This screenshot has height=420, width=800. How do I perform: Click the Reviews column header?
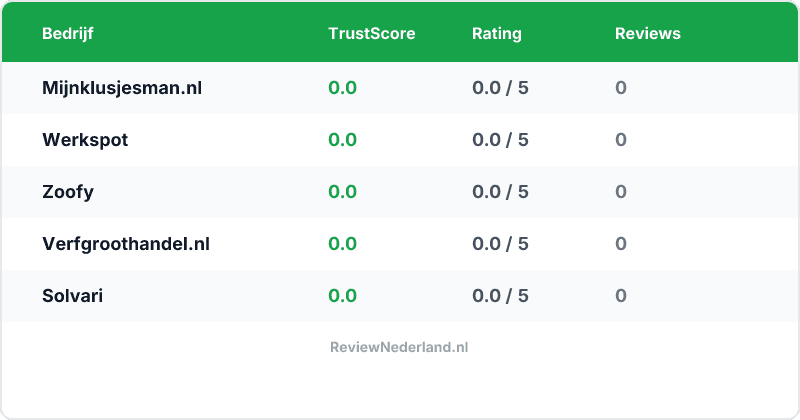(647, 33)
